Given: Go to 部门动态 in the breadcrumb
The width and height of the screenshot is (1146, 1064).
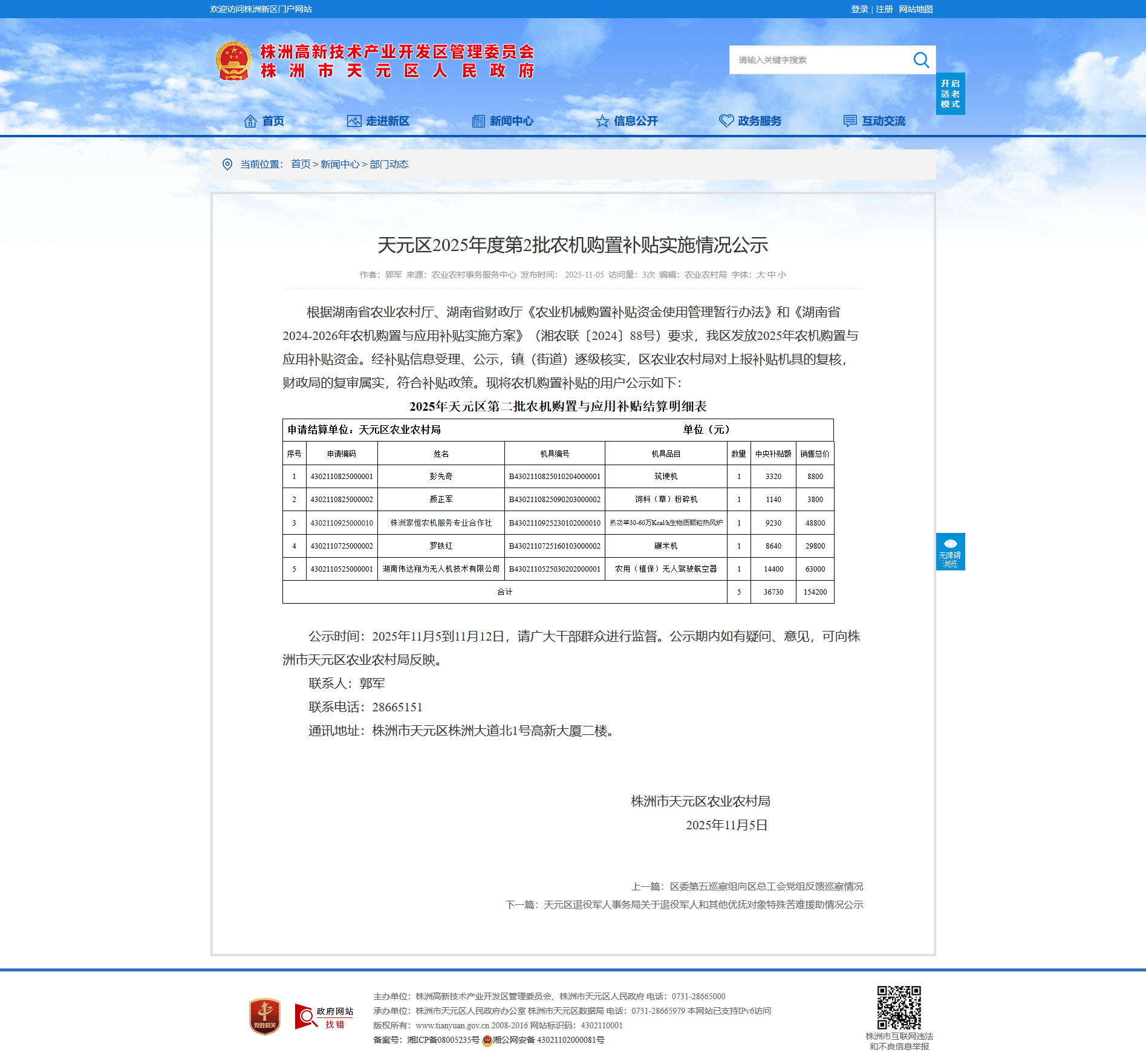Looking at the screenshot, I should (389, 165).
